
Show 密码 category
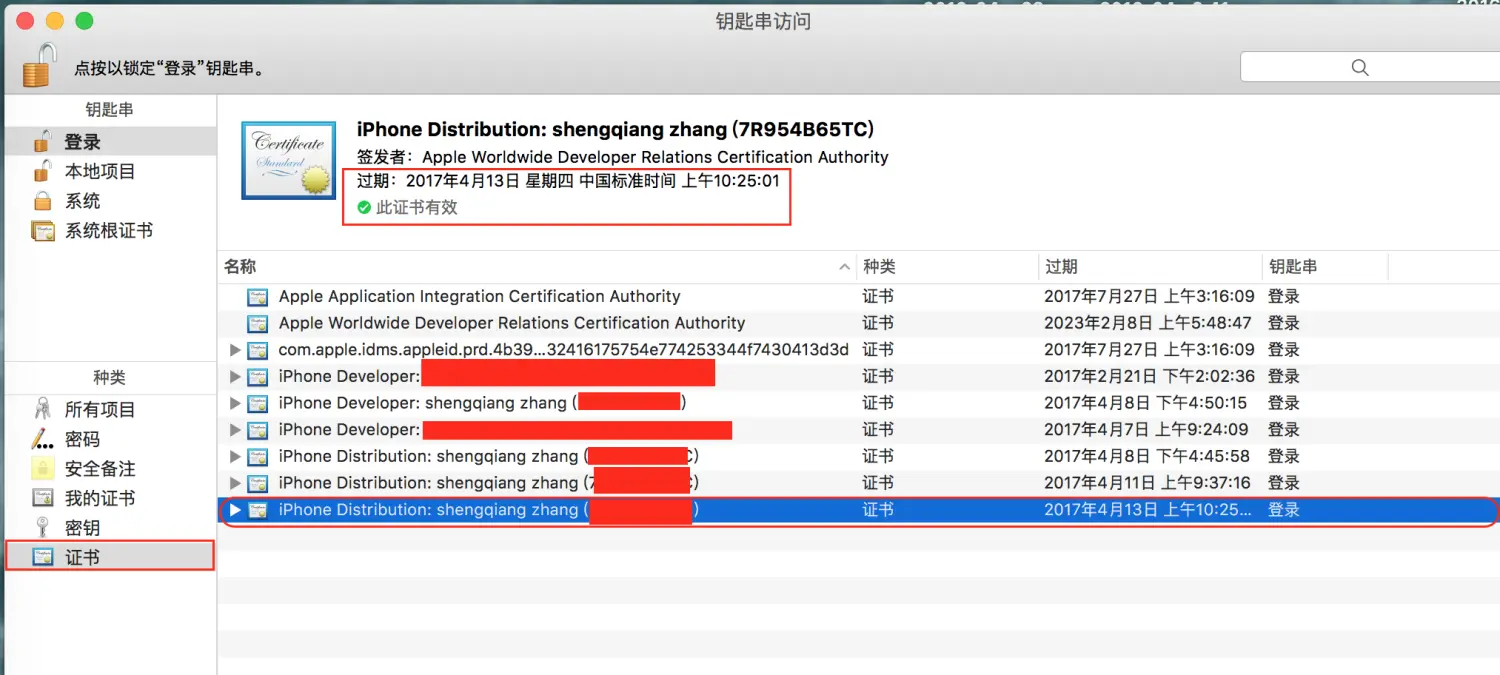110,439
